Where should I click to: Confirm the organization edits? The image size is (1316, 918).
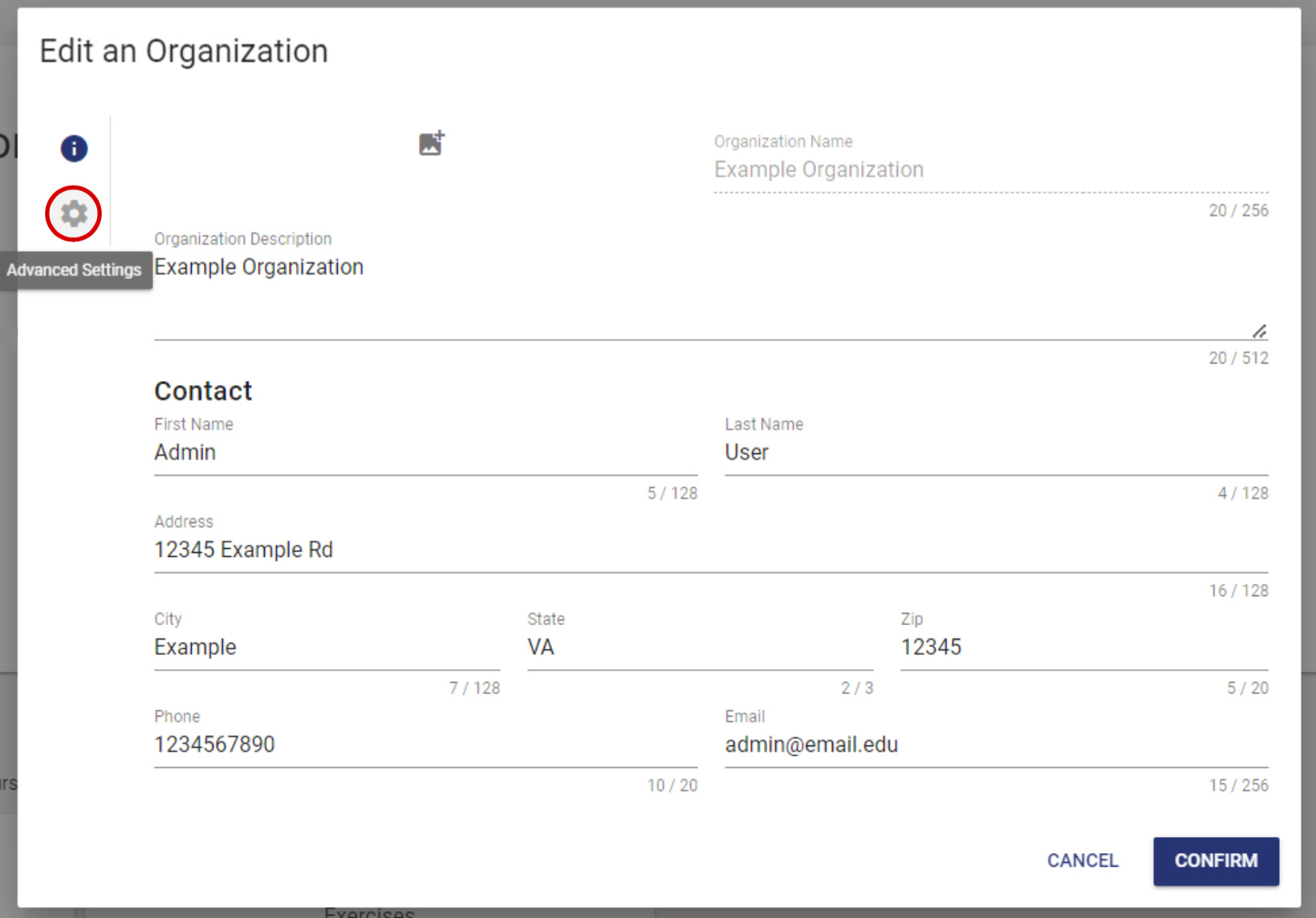pos(1216,861)
